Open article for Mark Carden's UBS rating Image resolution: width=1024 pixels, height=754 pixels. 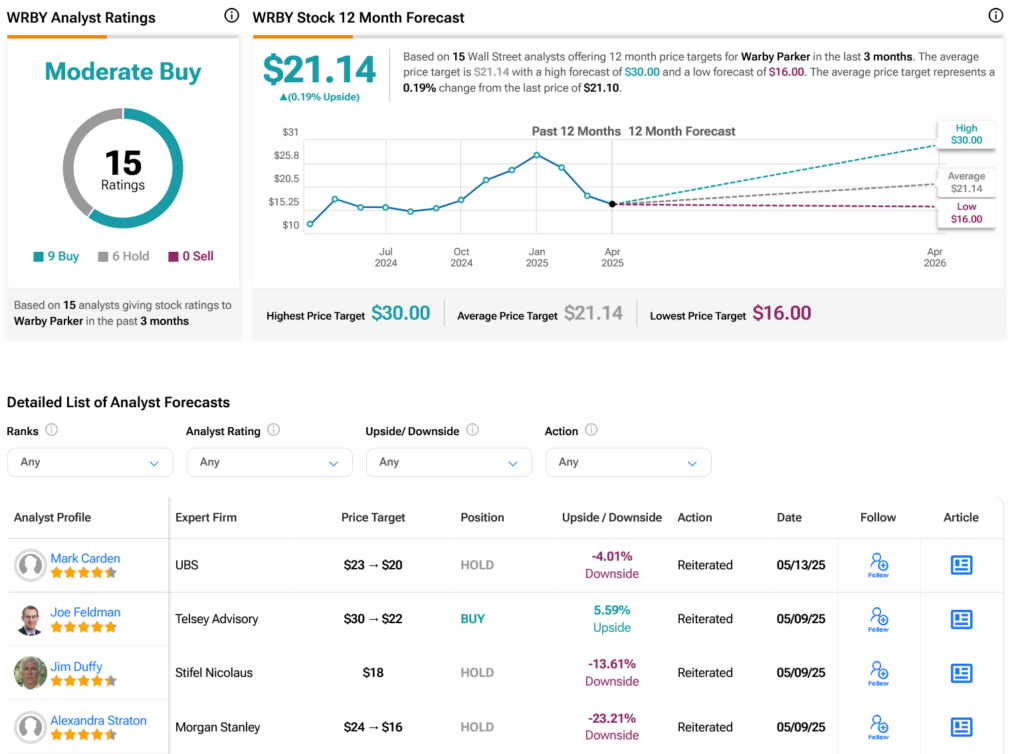[961, 565]
